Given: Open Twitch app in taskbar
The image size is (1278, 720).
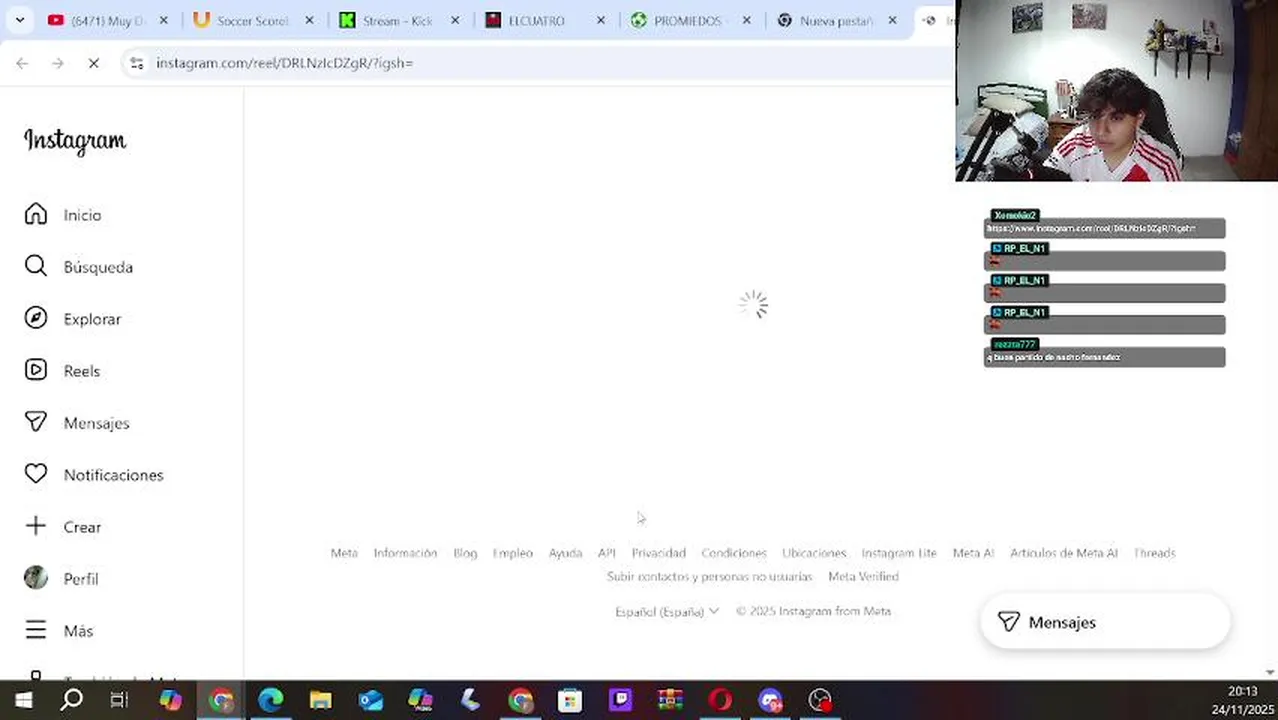Looking at the screenshot, I should click(x=620, y=700).
